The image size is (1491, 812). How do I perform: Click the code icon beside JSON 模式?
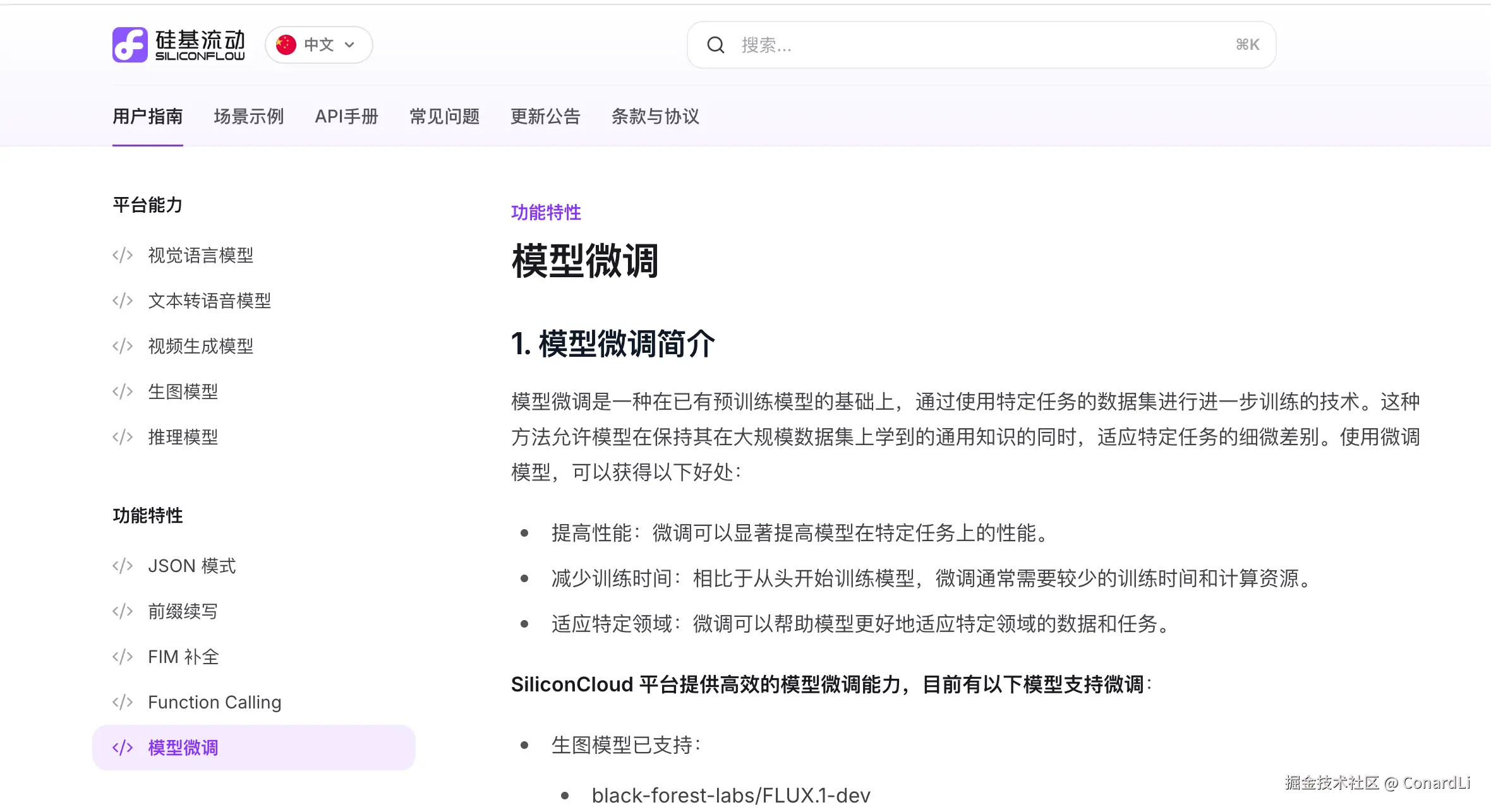tap(121, 565)
